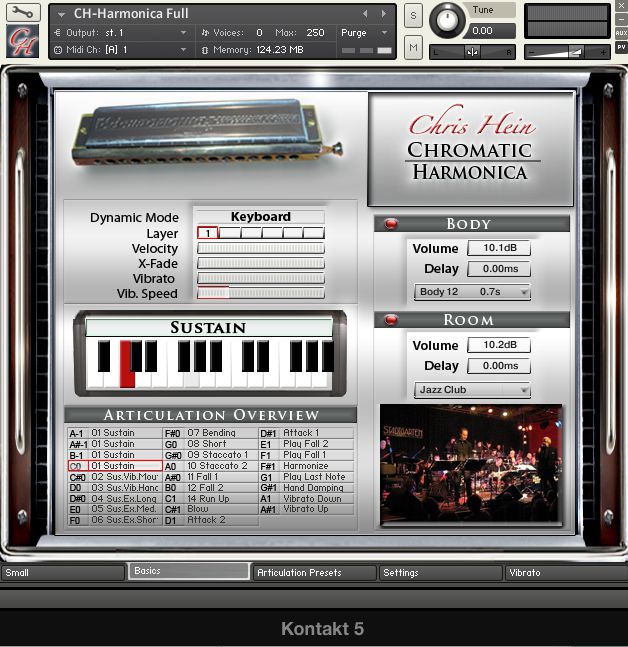Click the Body Delay value field
Screen dimensions: 628x647
(x=499, y=269)
